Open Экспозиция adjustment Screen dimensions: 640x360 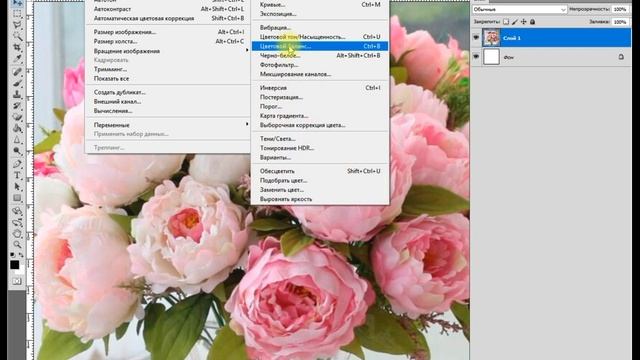(x=320, y=14)
